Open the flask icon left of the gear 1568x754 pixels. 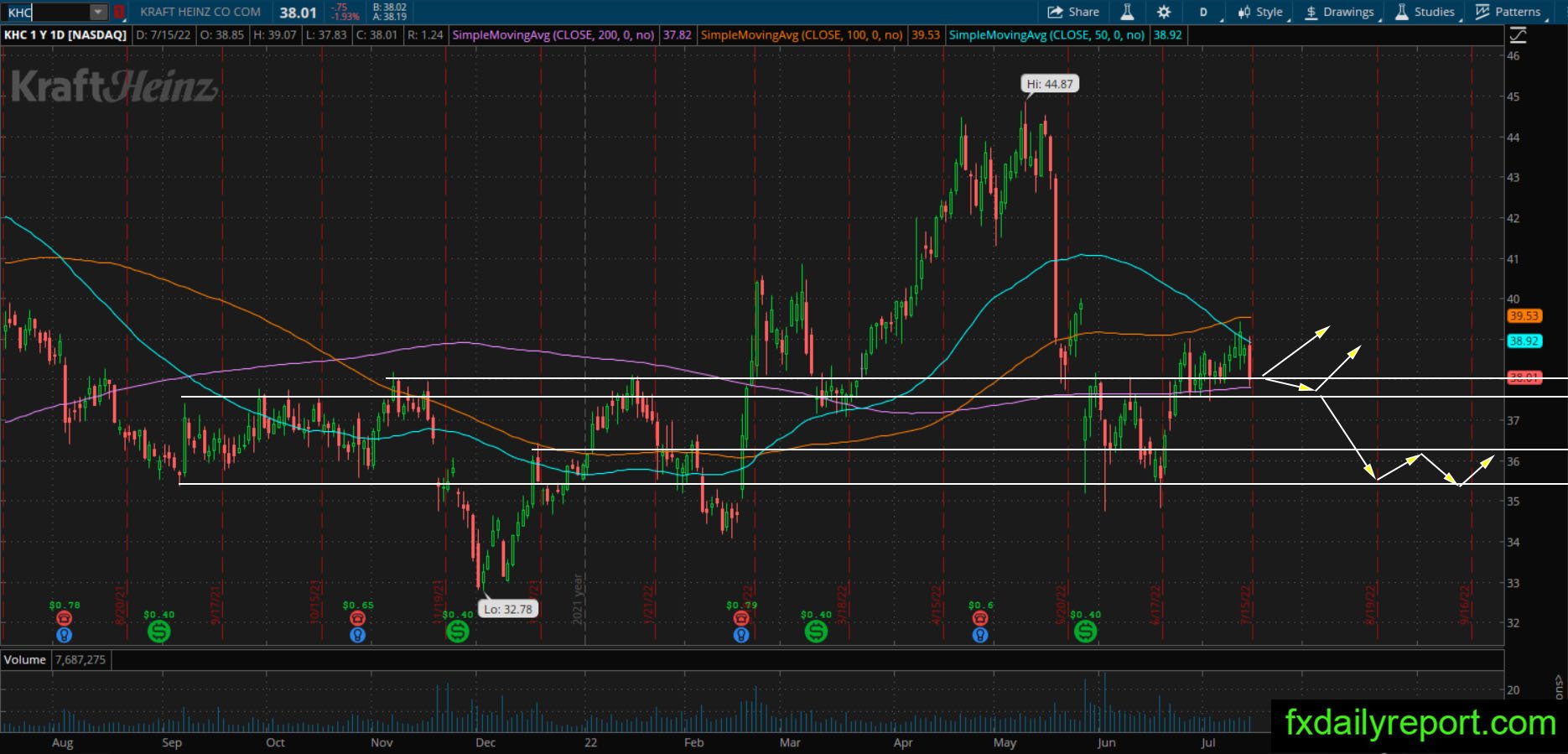pos(1127,12)
